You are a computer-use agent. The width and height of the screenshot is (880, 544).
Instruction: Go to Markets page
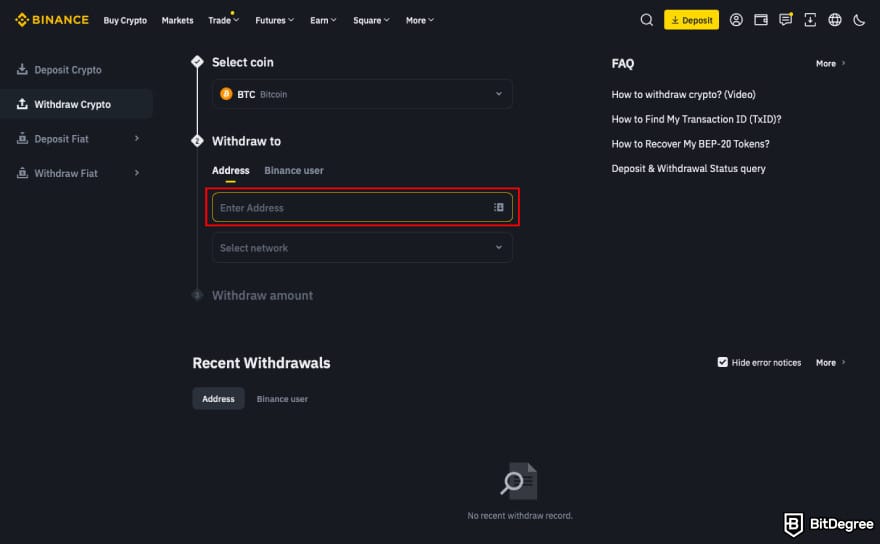pos(177,20)
